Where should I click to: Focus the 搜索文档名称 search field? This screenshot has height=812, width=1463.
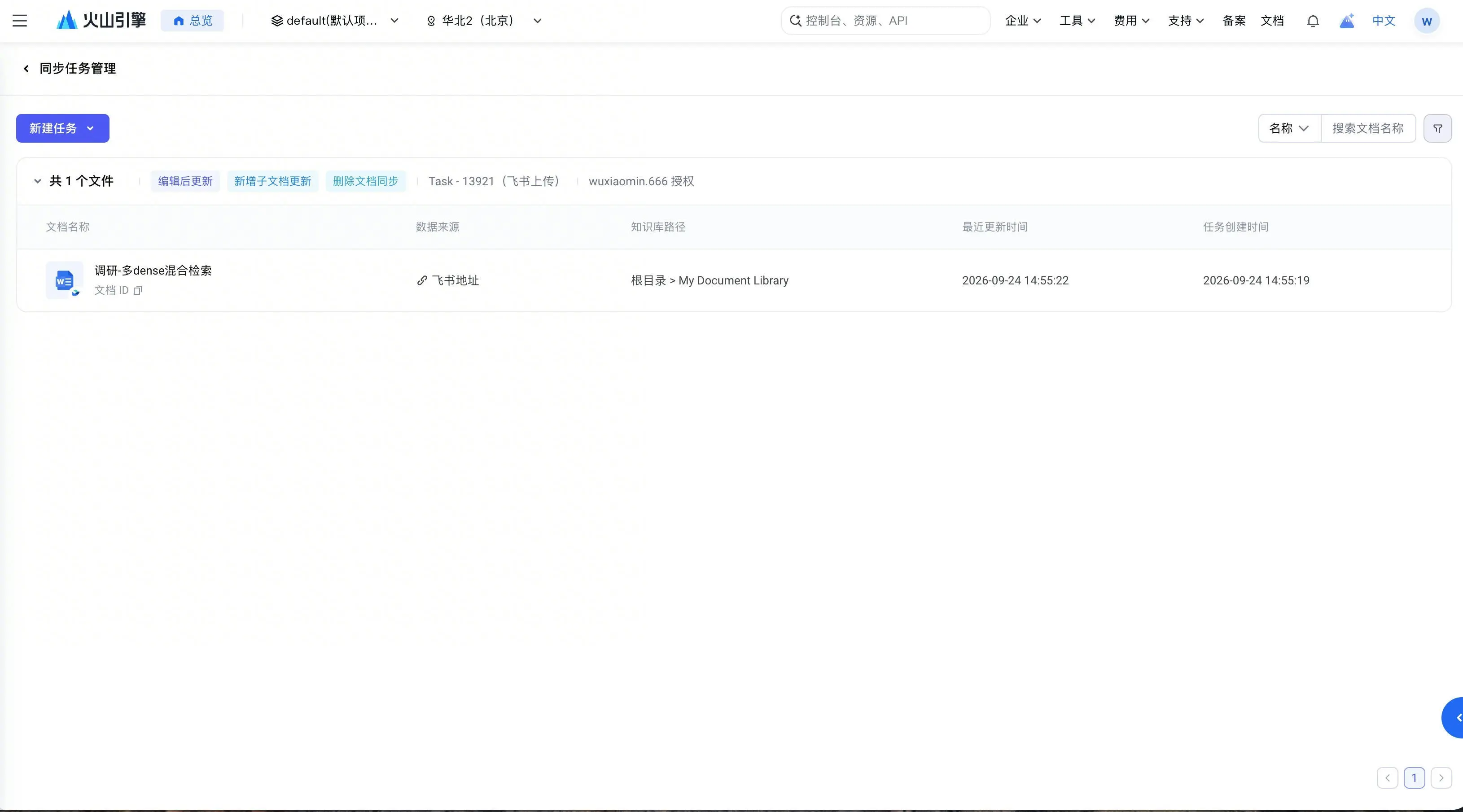(1367, 128)
